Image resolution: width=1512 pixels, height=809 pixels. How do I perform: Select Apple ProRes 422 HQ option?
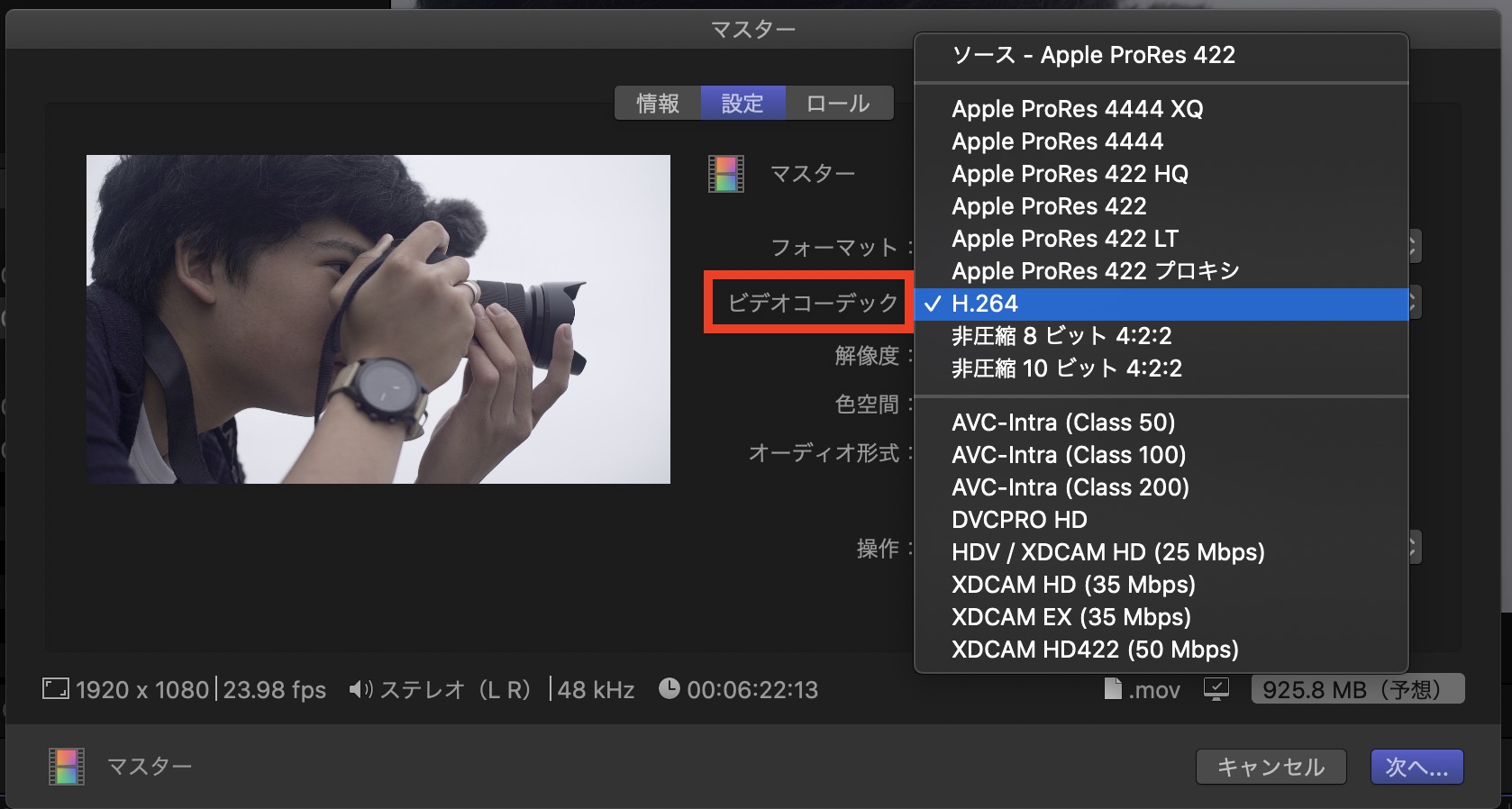pos(1161,174)
